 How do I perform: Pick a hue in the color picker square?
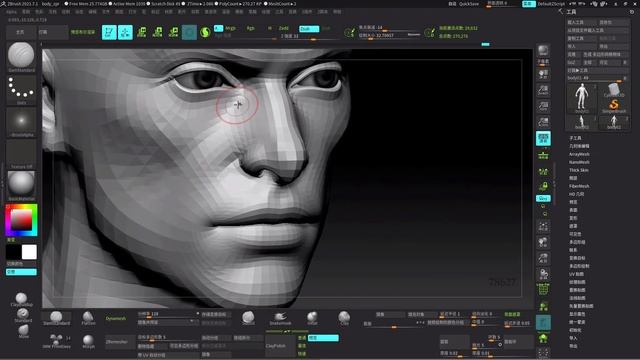click(21, 220)
